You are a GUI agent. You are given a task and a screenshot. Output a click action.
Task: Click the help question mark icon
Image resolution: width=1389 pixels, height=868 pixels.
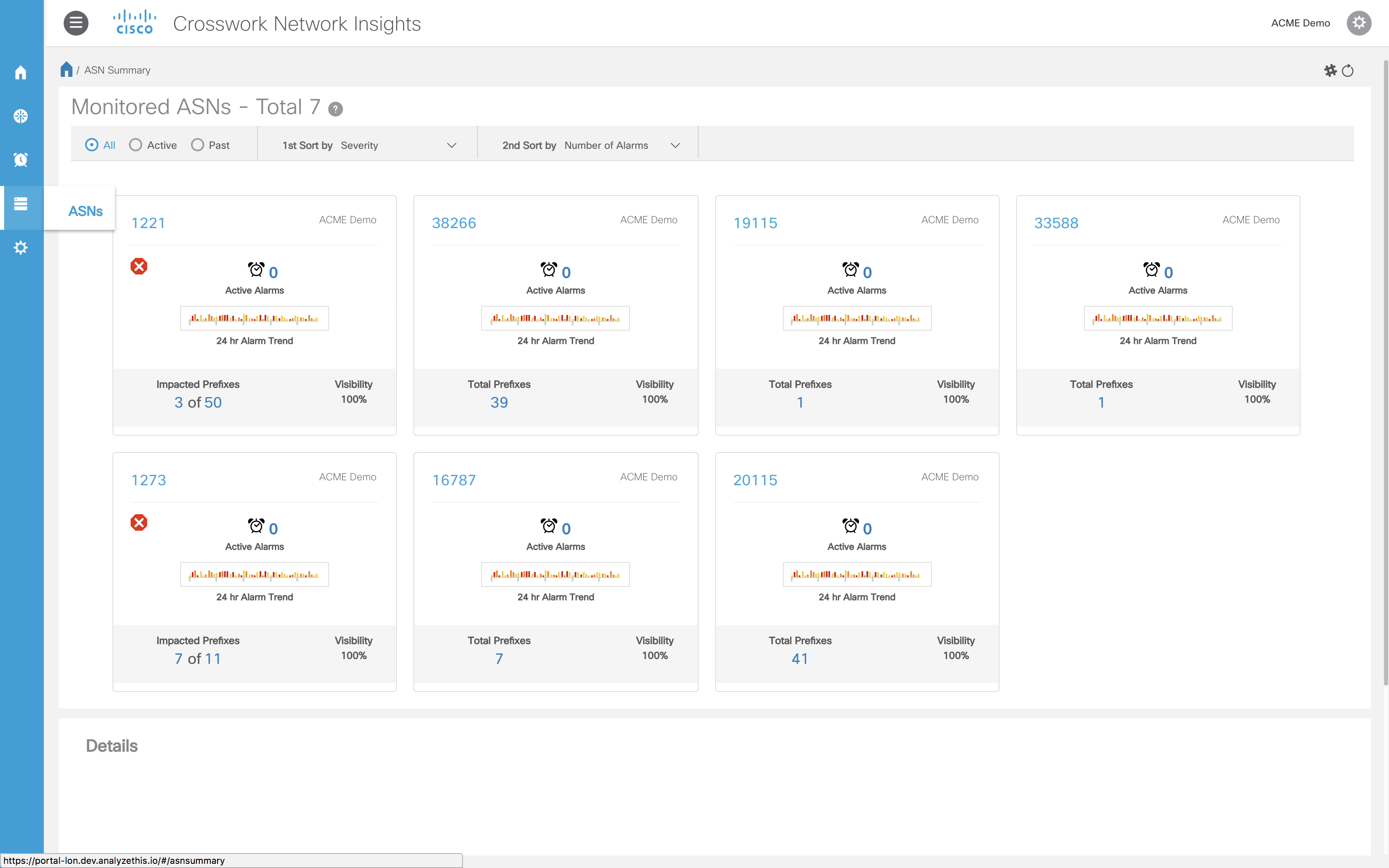click(x=335, y=109)
